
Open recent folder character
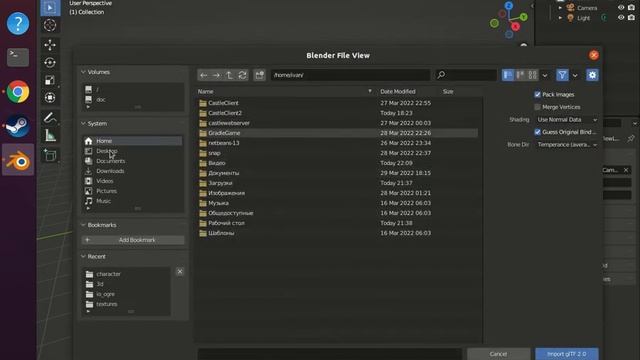(x=127, y=274)
